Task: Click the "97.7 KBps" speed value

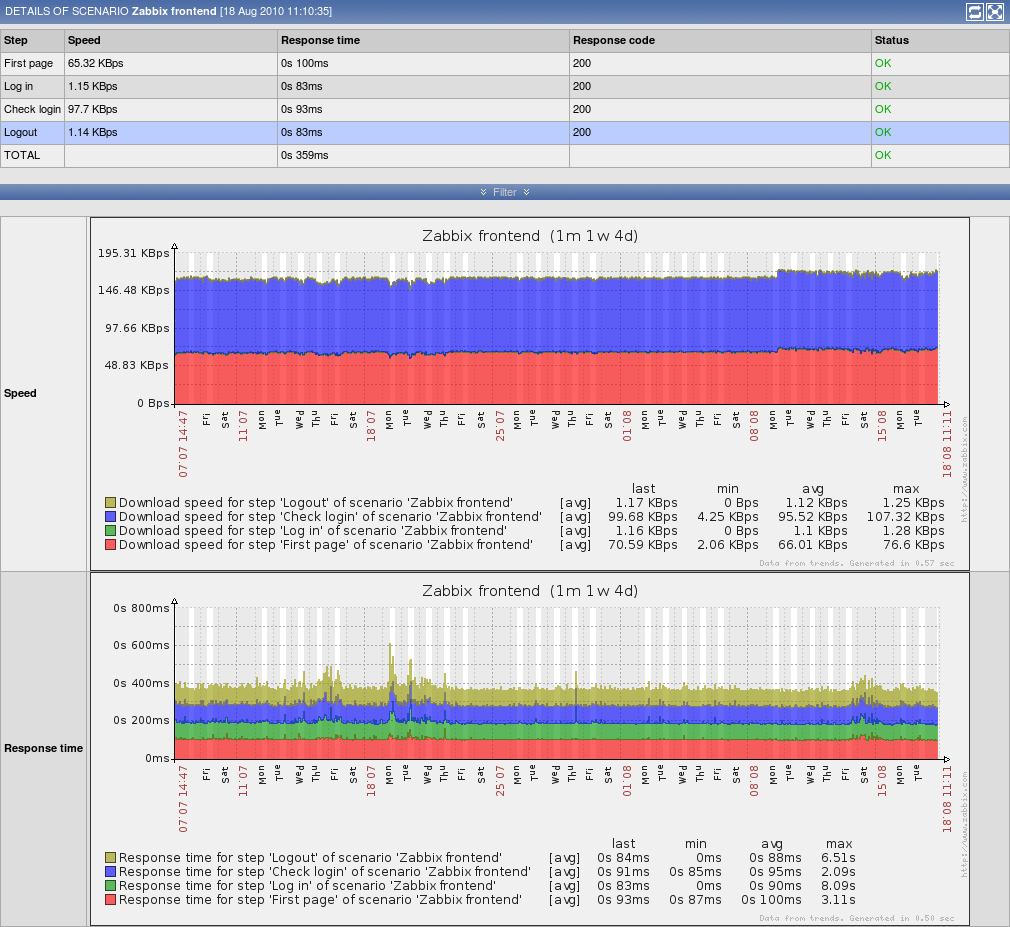Action: coord(93,110)
